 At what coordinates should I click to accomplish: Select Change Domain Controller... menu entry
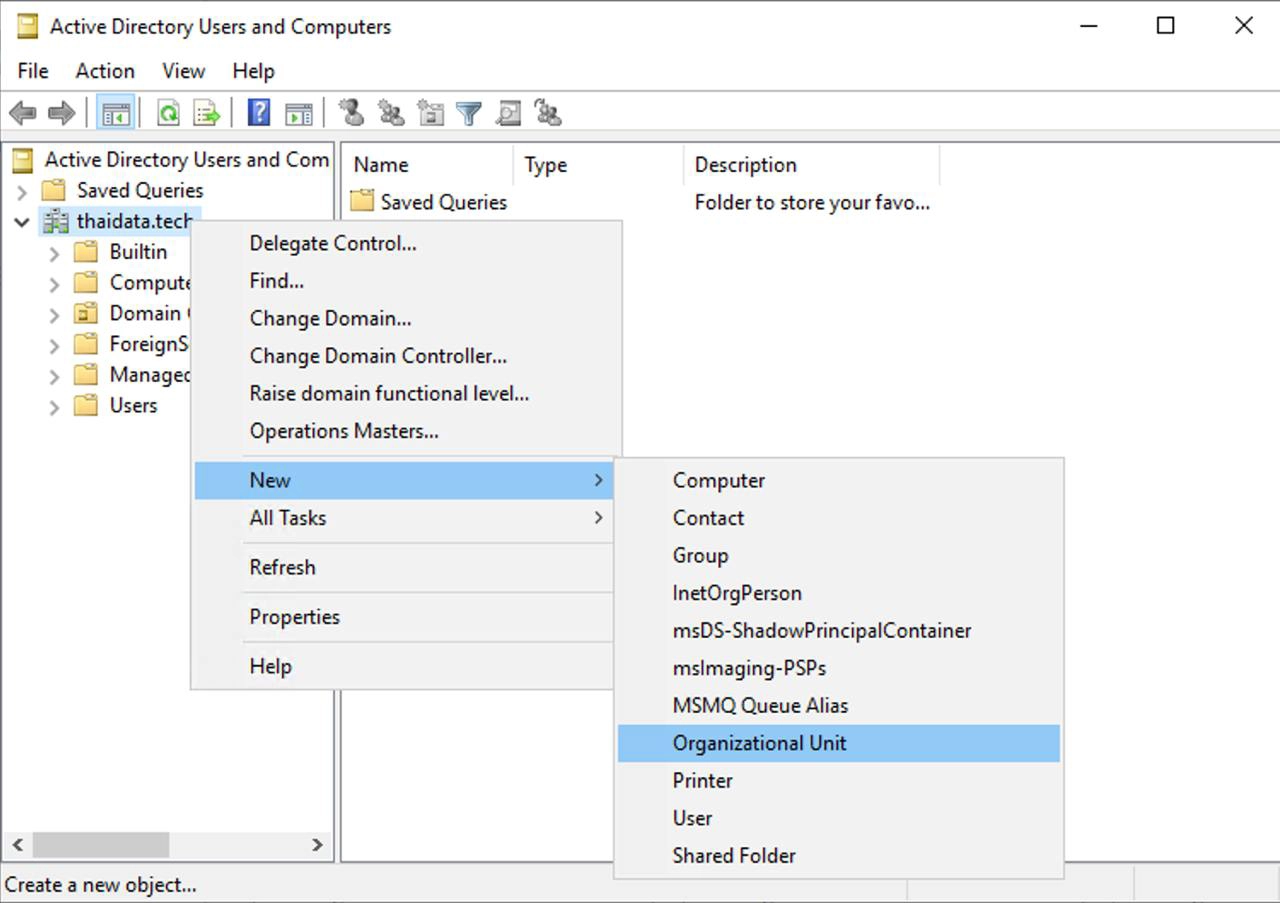click(407, 356)
